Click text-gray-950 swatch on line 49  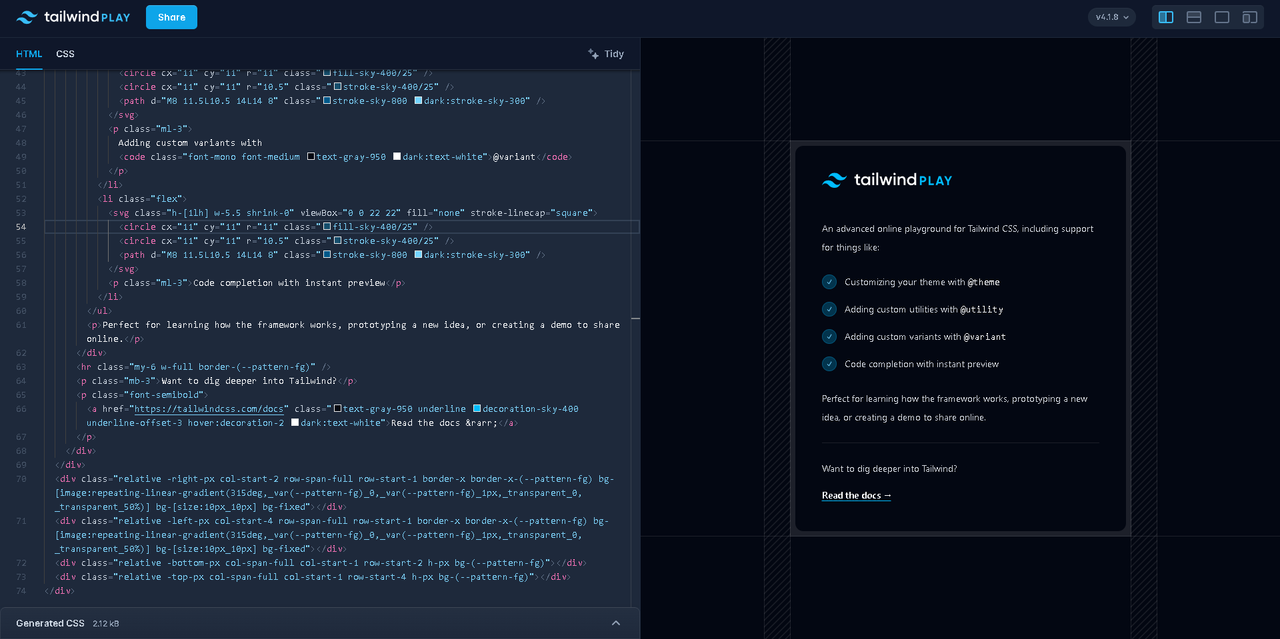click(x=311, y=157)
